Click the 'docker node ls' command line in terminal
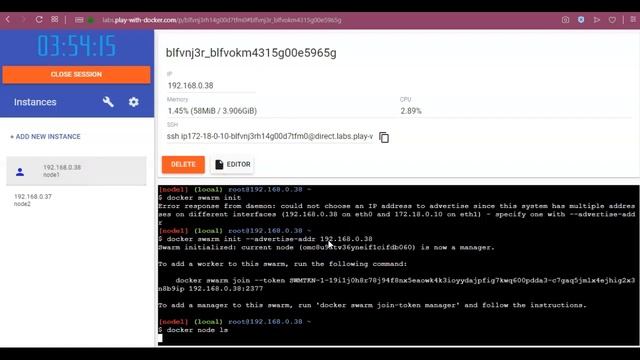640x360 pixels. [193, 330]
